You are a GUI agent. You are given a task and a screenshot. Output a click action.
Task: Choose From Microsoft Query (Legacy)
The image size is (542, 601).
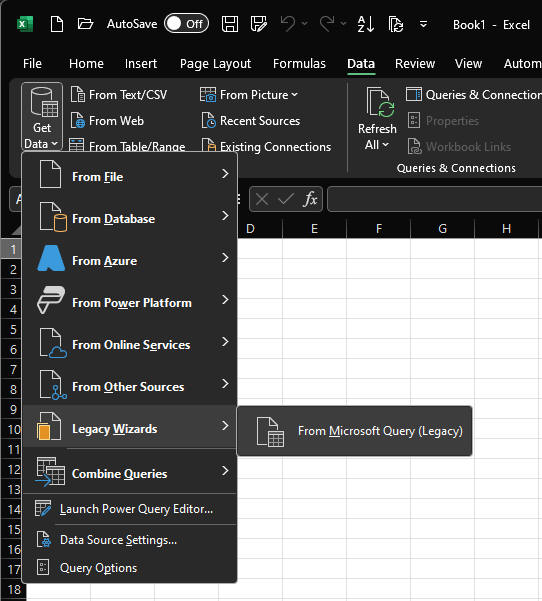coord(355,431)
